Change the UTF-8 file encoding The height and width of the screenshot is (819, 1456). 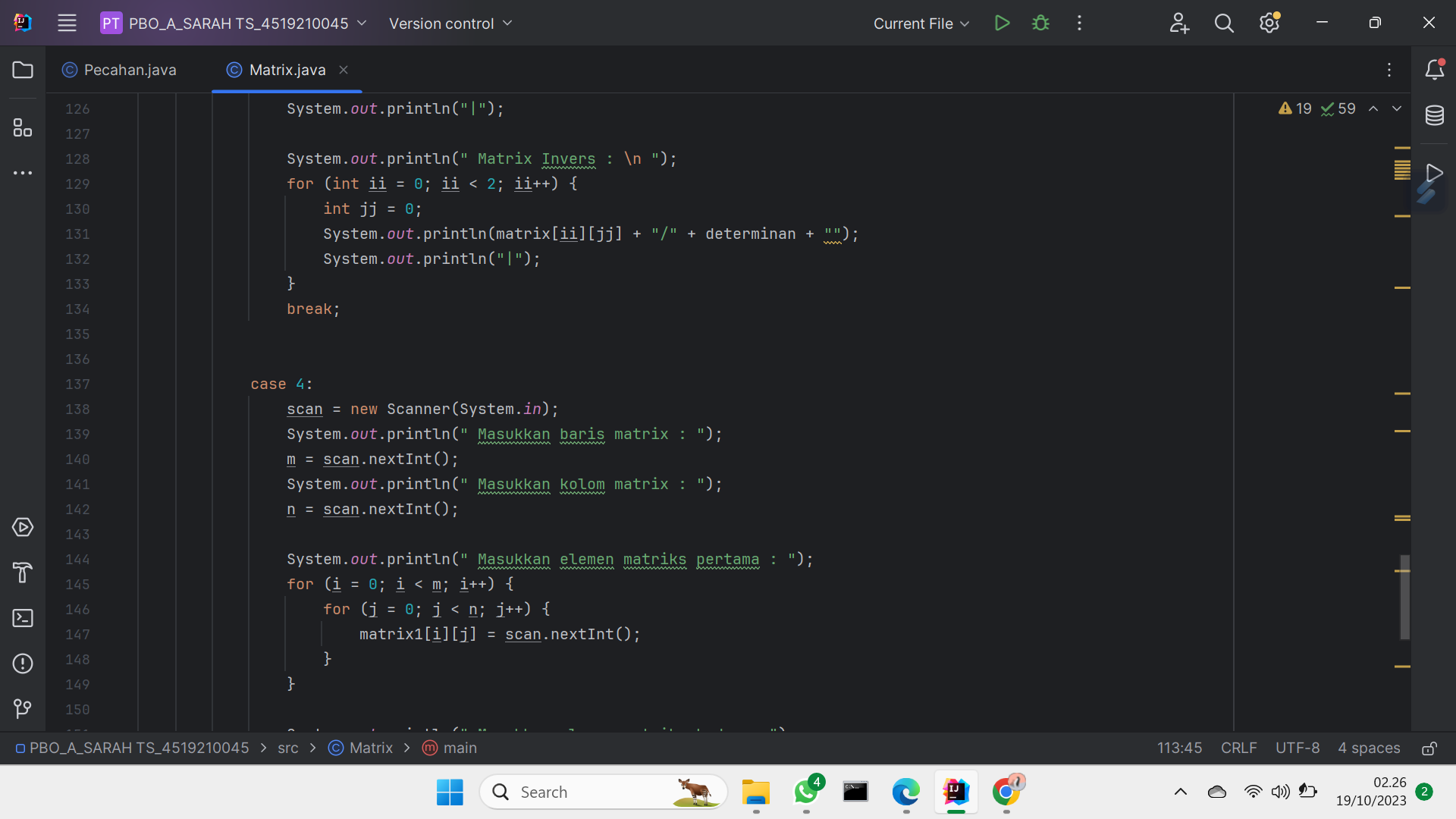click(x=1297, y=748)
